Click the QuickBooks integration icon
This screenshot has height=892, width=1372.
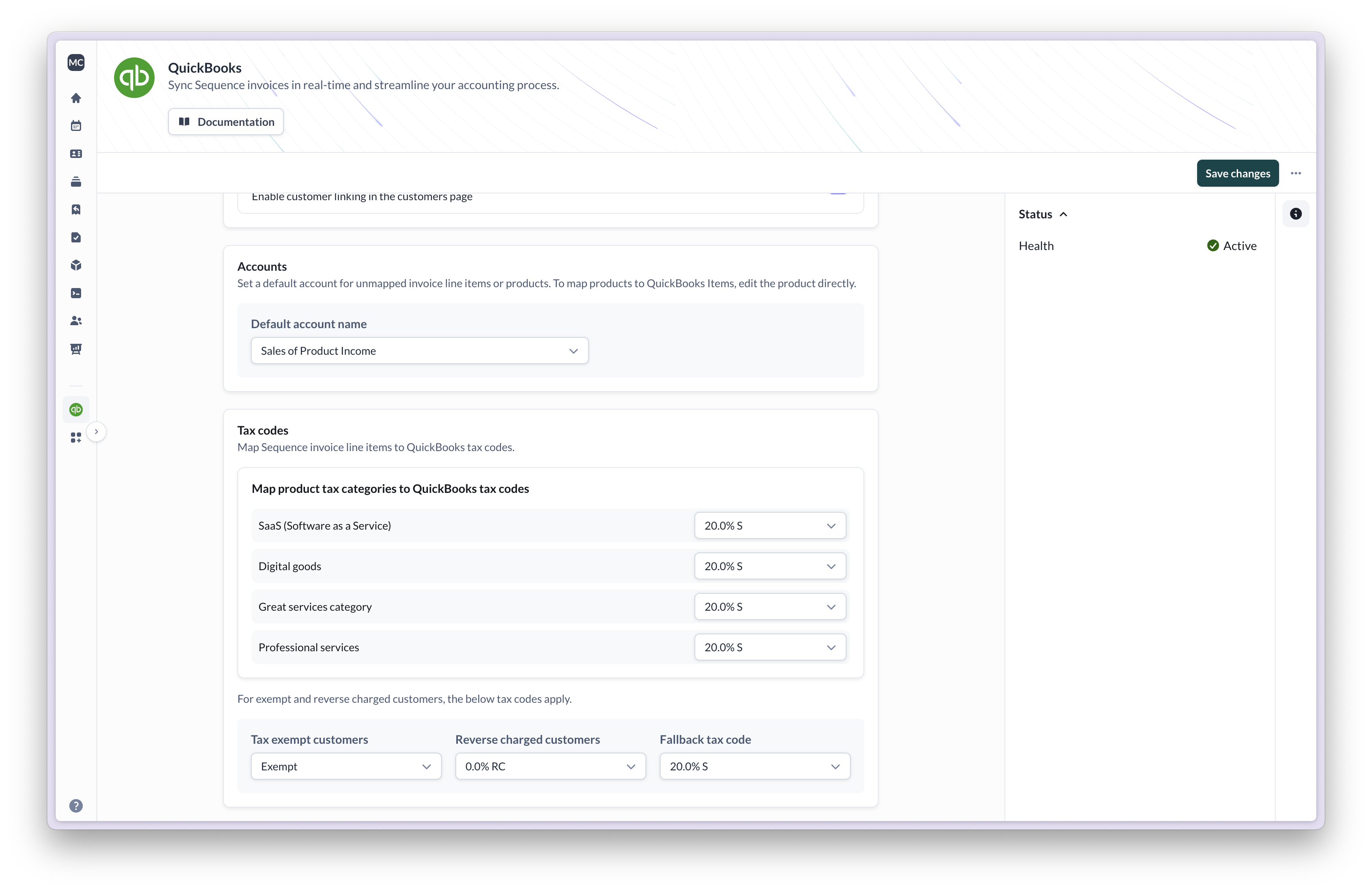[76, 410]
